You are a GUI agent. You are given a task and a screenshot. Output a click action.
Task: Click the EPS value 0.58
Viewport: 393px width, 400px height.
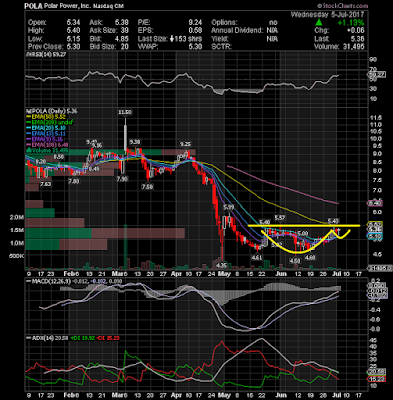tap(195, 31)
